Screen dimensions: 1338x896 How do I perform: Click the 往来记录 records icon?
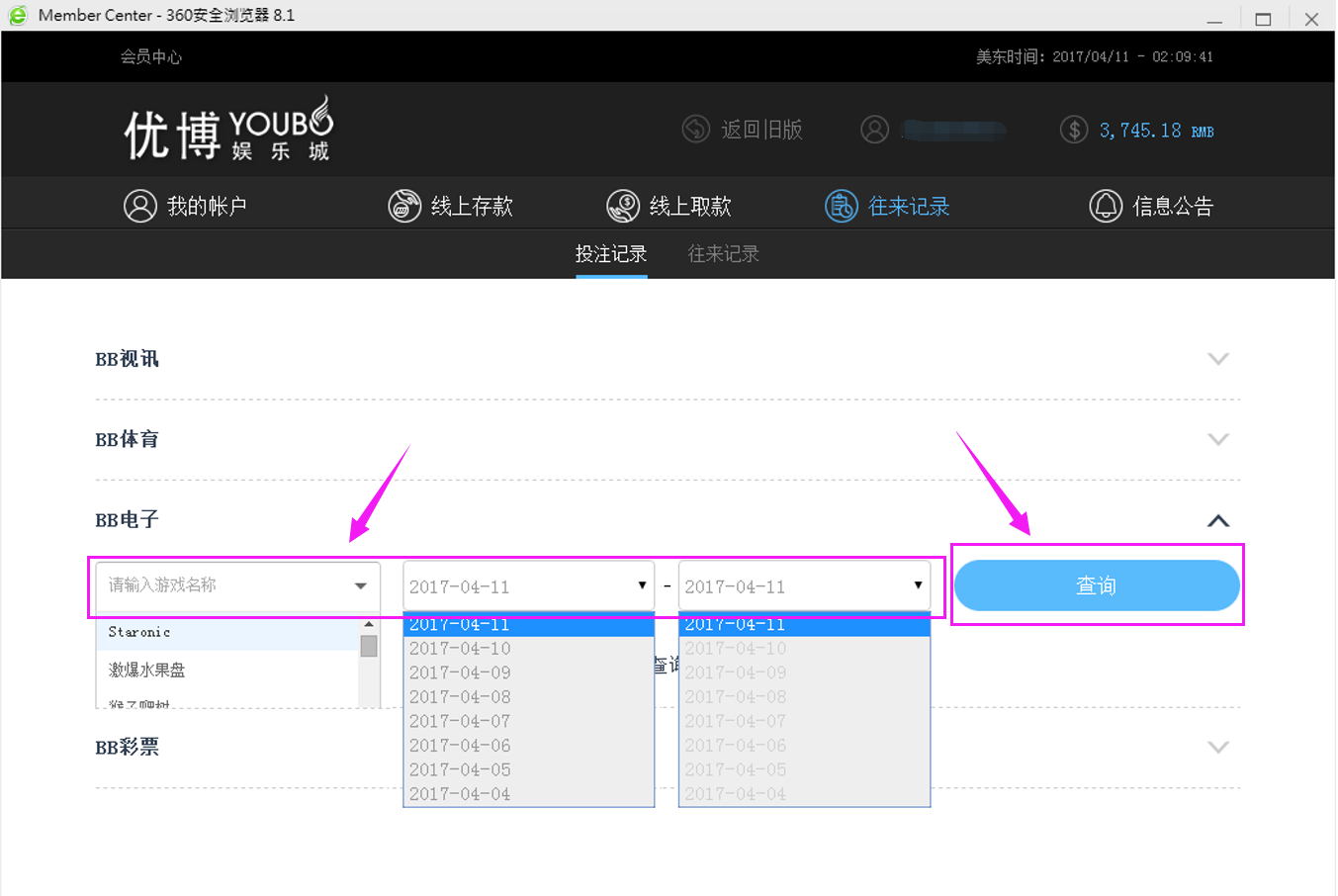842,206
